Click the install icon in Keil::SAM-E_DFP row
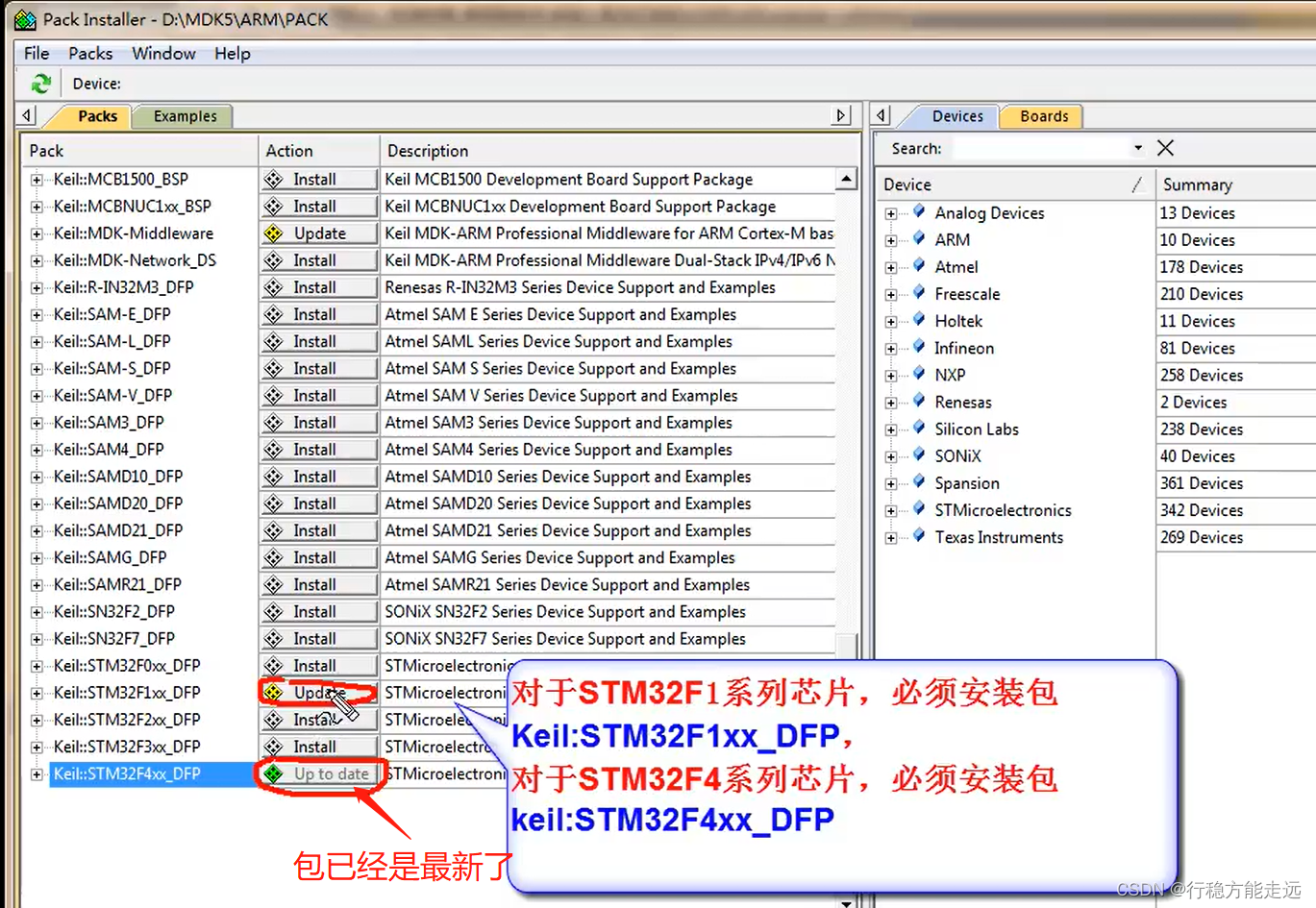Viewport: 1316px width, 908px height. pyautogui.click(x=274, y=314)
